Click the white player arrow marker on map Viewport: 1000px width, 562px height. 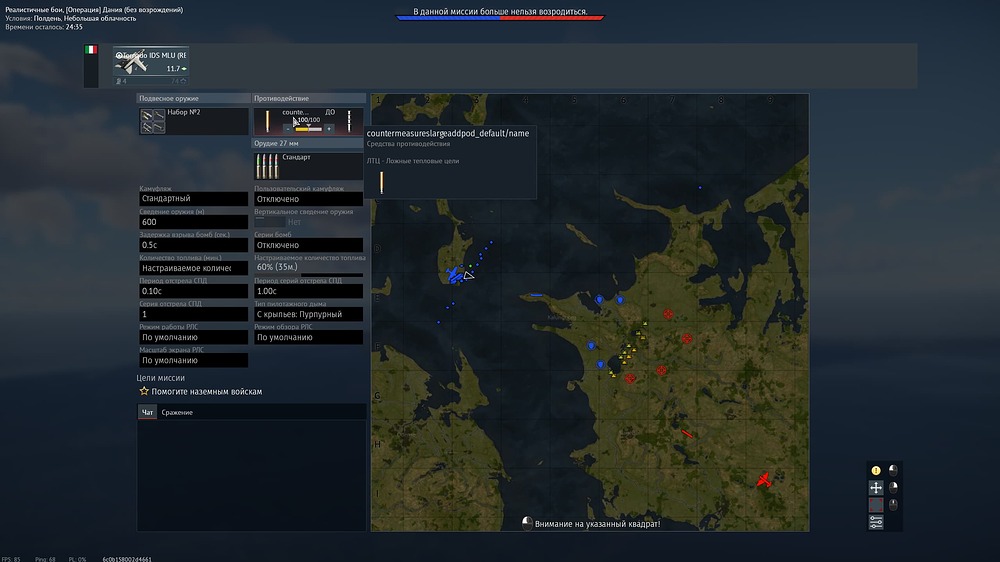[x=469, y=276]
